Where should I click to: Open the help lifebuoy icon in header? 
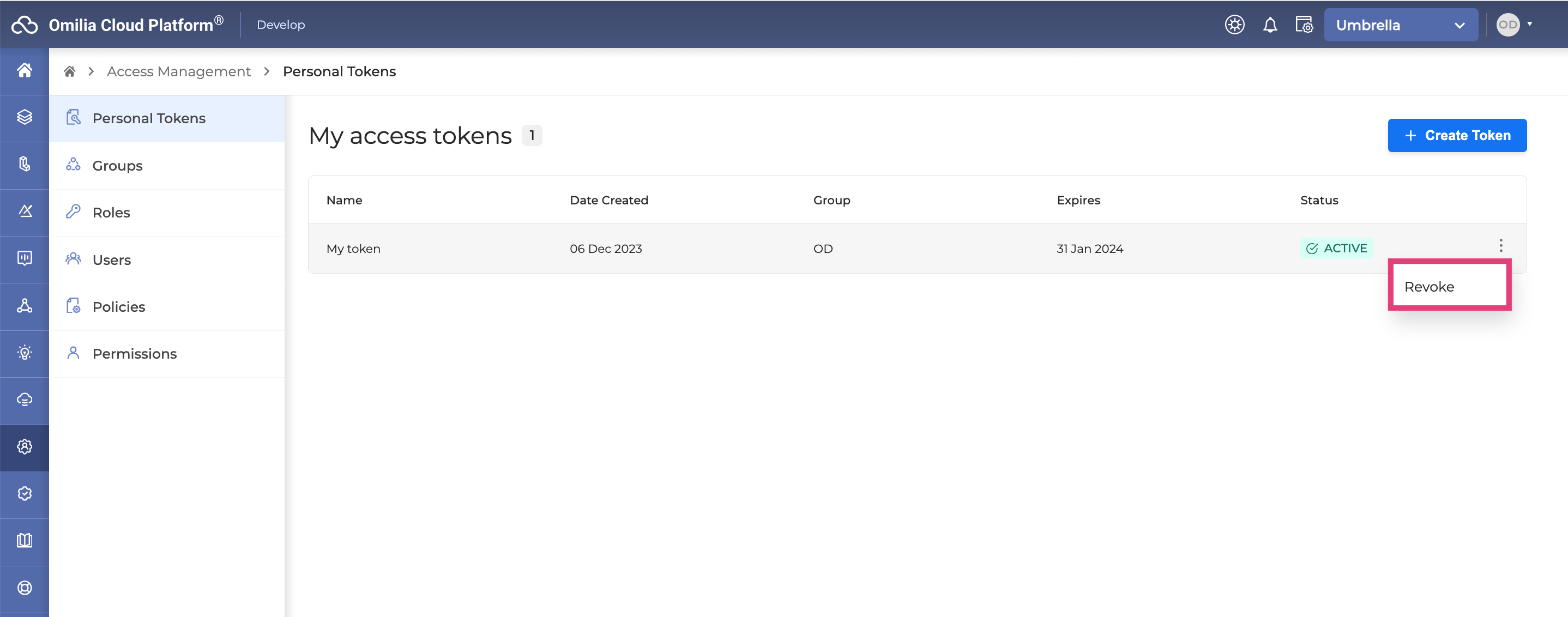1234,25
